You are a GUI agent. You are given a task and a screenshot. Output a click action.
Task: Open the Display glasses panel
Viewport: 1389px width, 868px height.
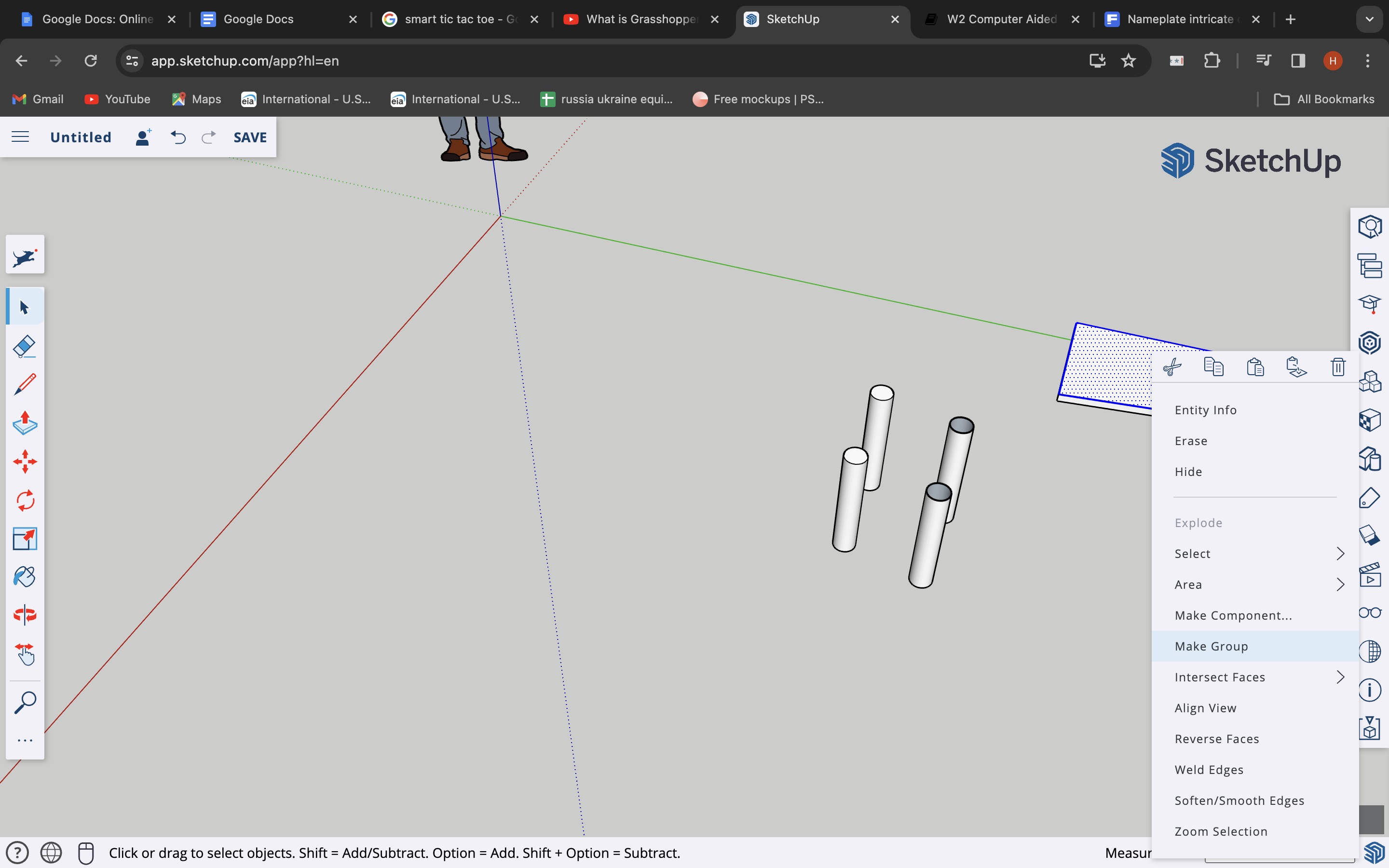tap(1370, 612)
